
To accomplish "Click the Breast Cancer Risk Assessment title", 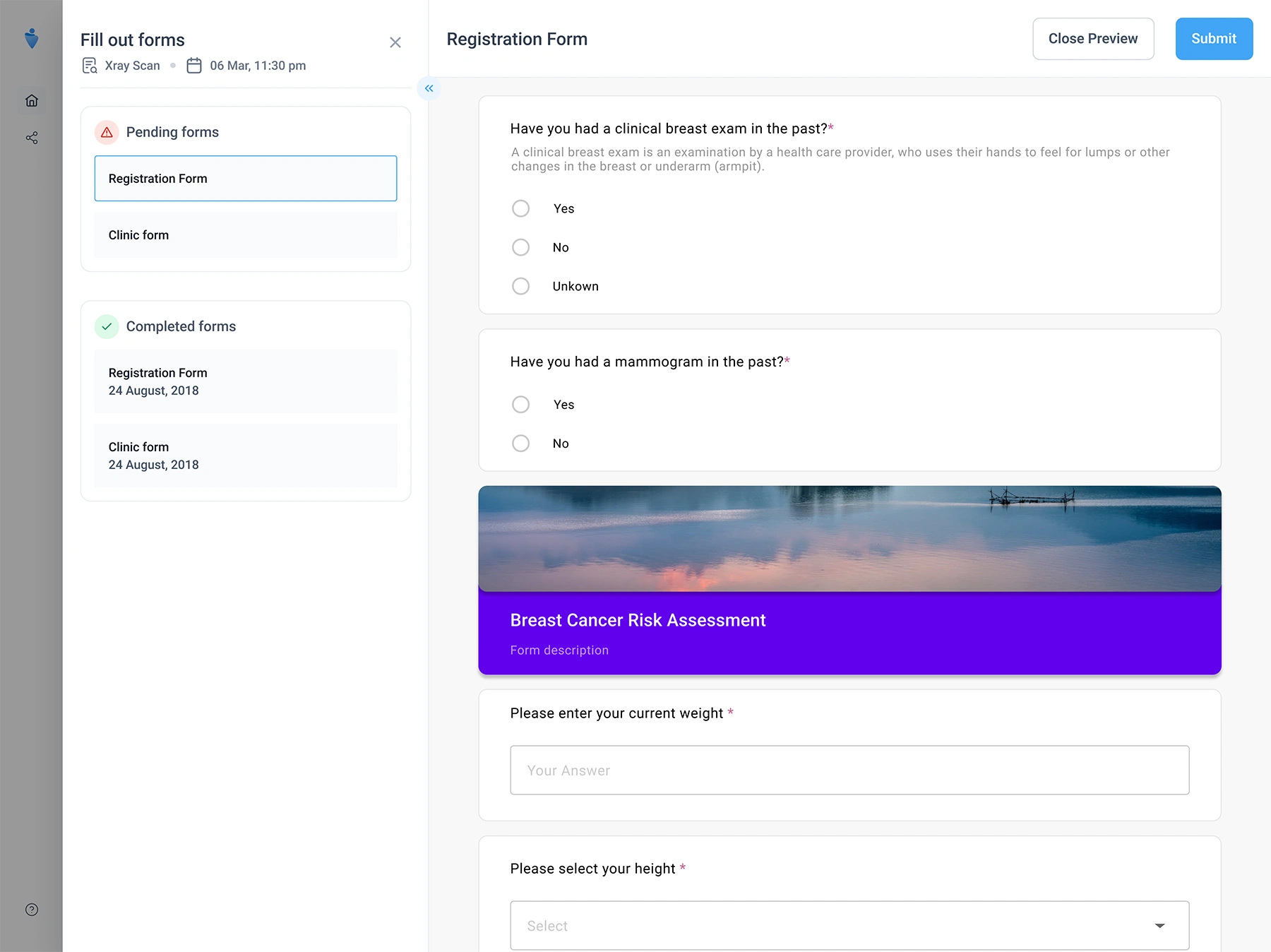I will click(x=638, y=620).
